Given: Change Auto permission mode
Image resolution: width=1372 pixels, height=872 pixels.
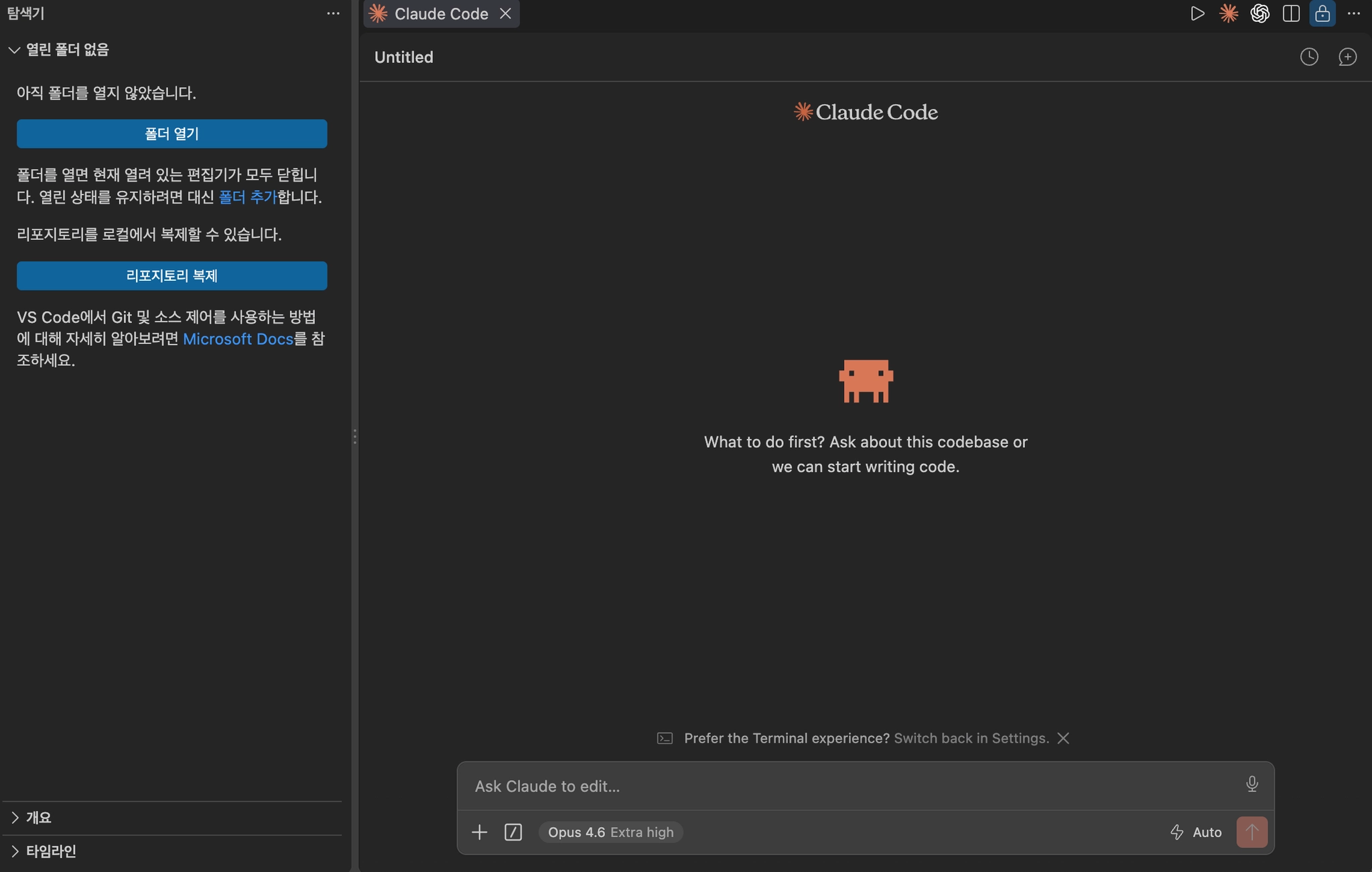Looking at the screenshot, I should click(1196, 832).
